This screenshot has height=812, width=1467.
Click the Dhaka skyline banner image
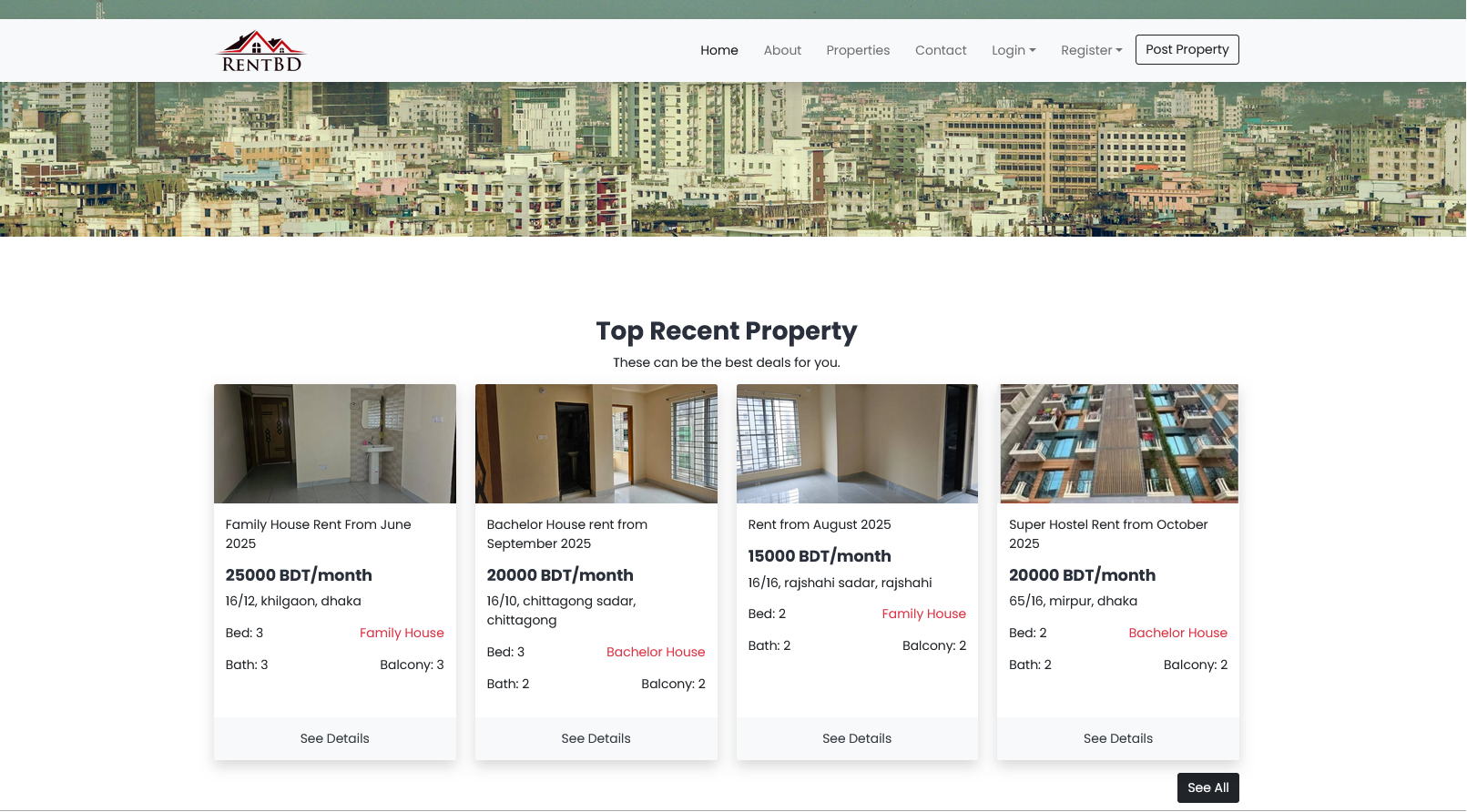click(733, 159)
